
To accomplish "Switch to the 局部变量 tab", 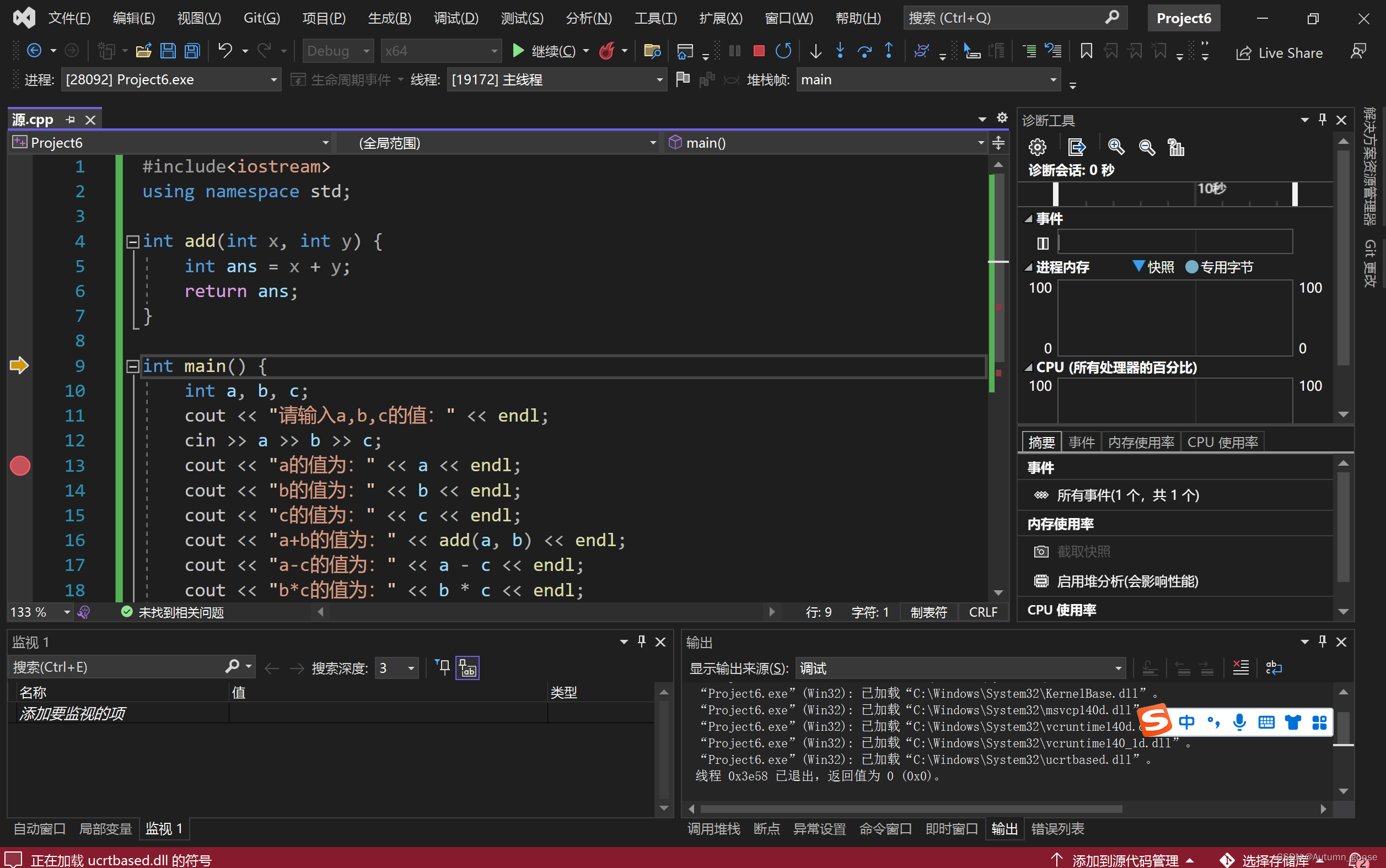I will click(106, 828).
